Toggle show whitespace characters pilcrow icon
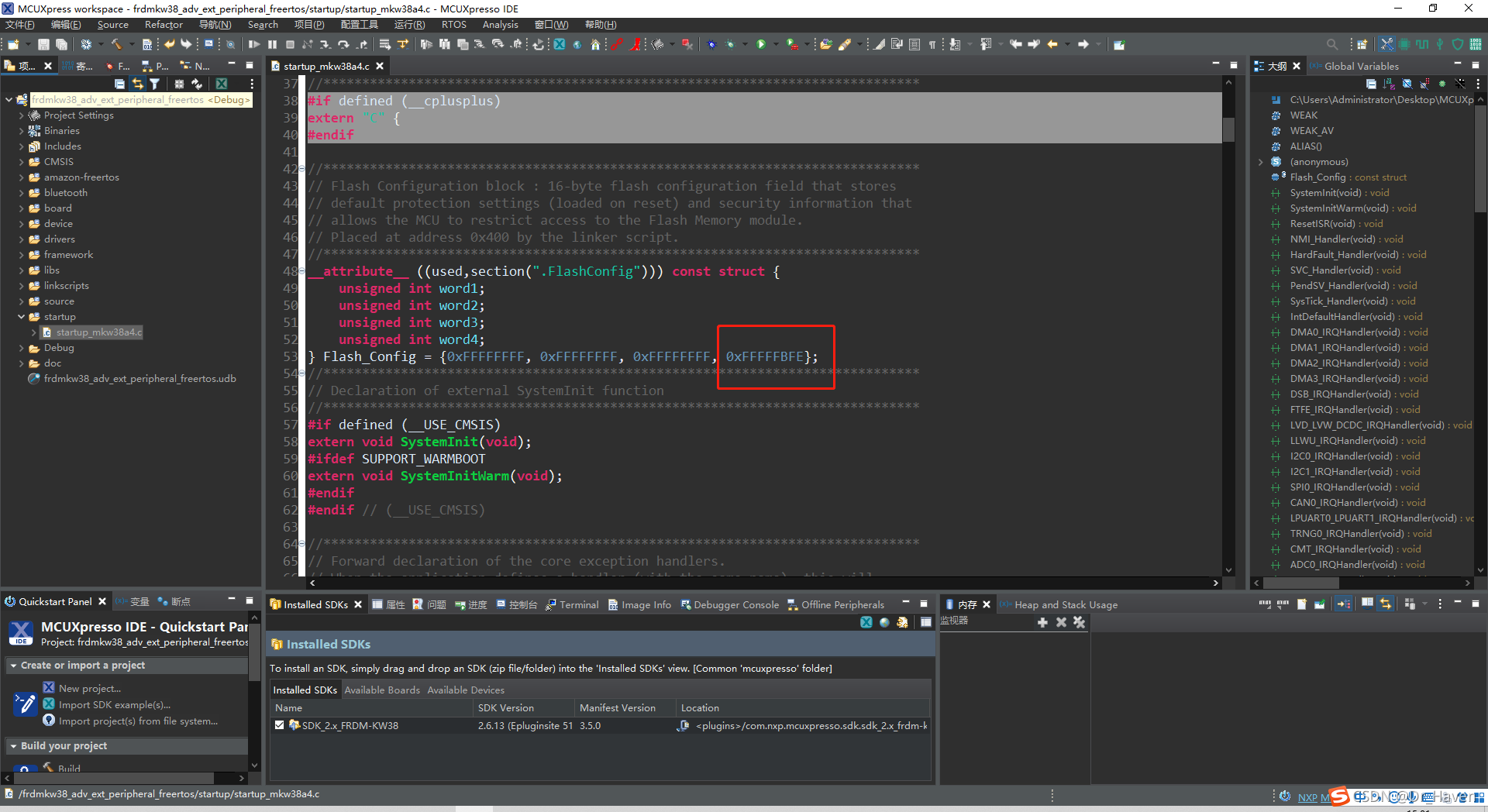1488x812 pixels. (x=932, y=45)
